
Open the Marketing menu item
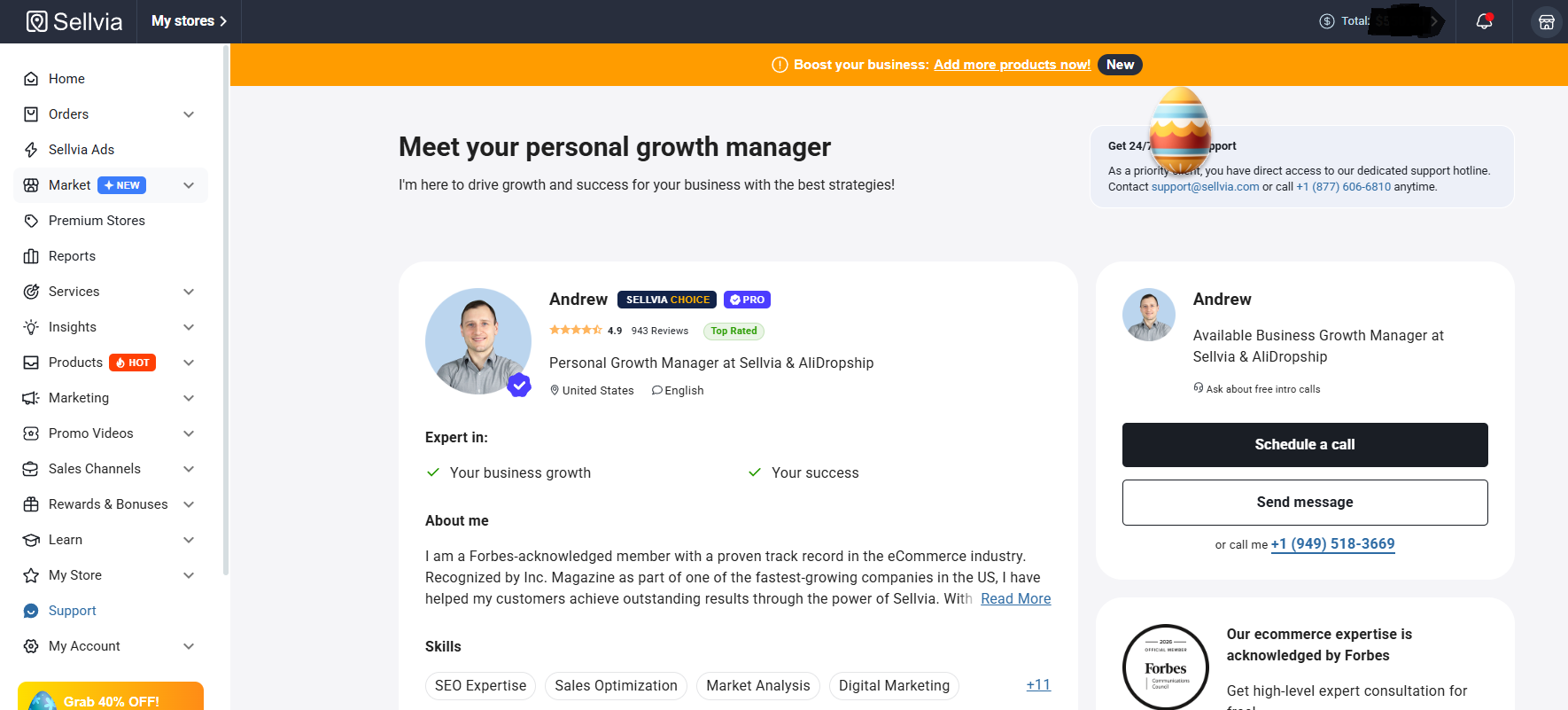[x=79, y=398]
